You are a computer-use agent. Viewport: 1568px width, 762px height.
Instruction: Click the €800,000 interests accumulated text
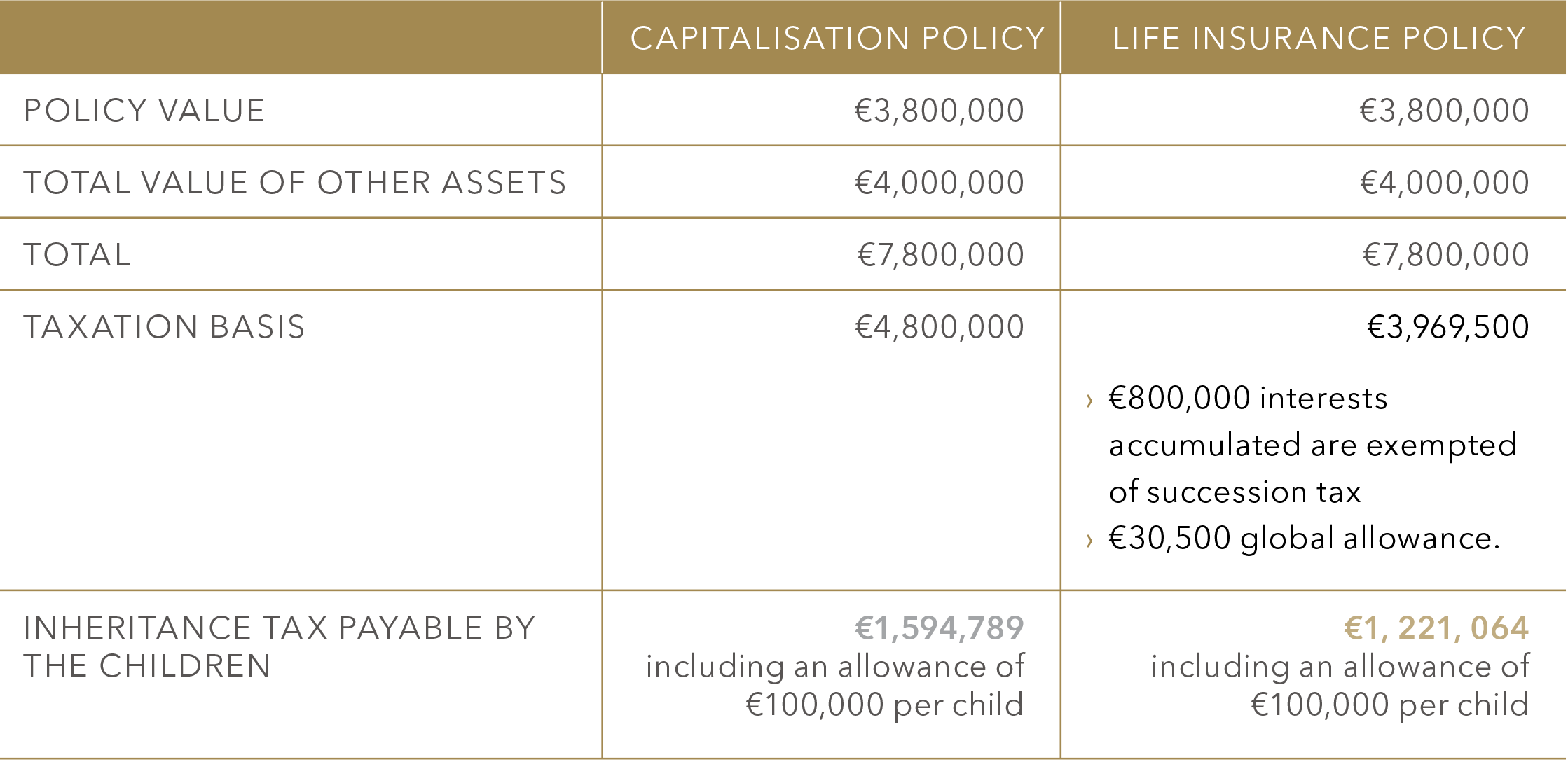click(1312, 445)
